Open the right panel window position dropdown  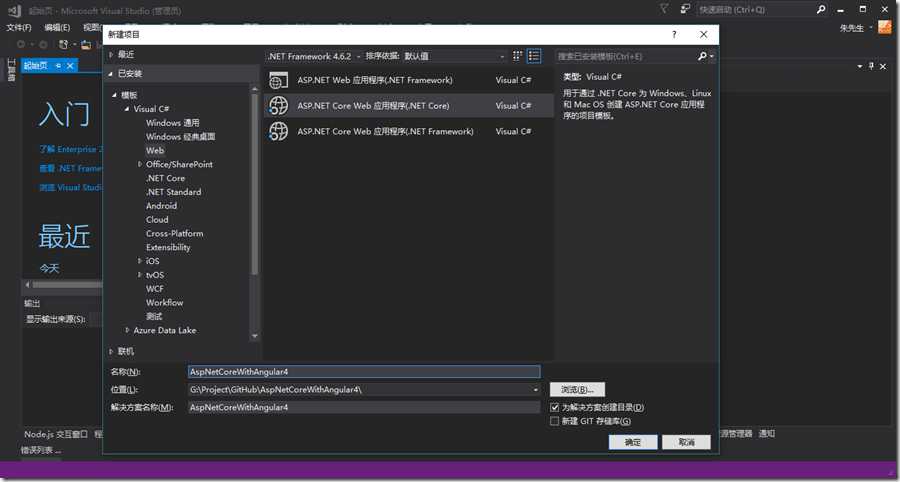[x=860, y=66]
